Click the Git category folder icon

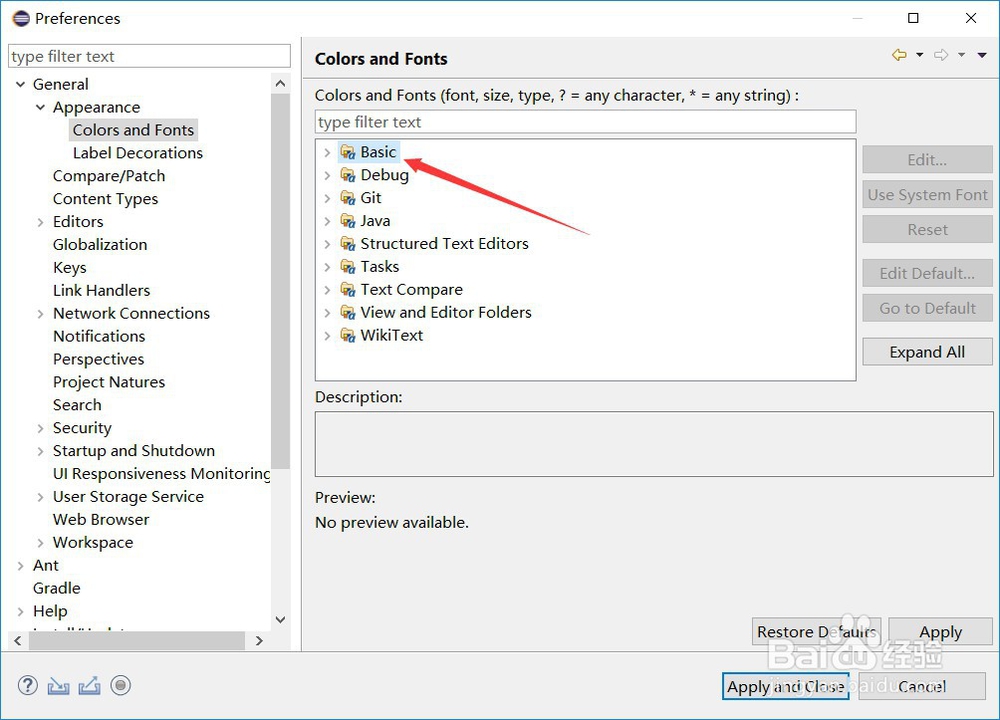pos(347,198)
